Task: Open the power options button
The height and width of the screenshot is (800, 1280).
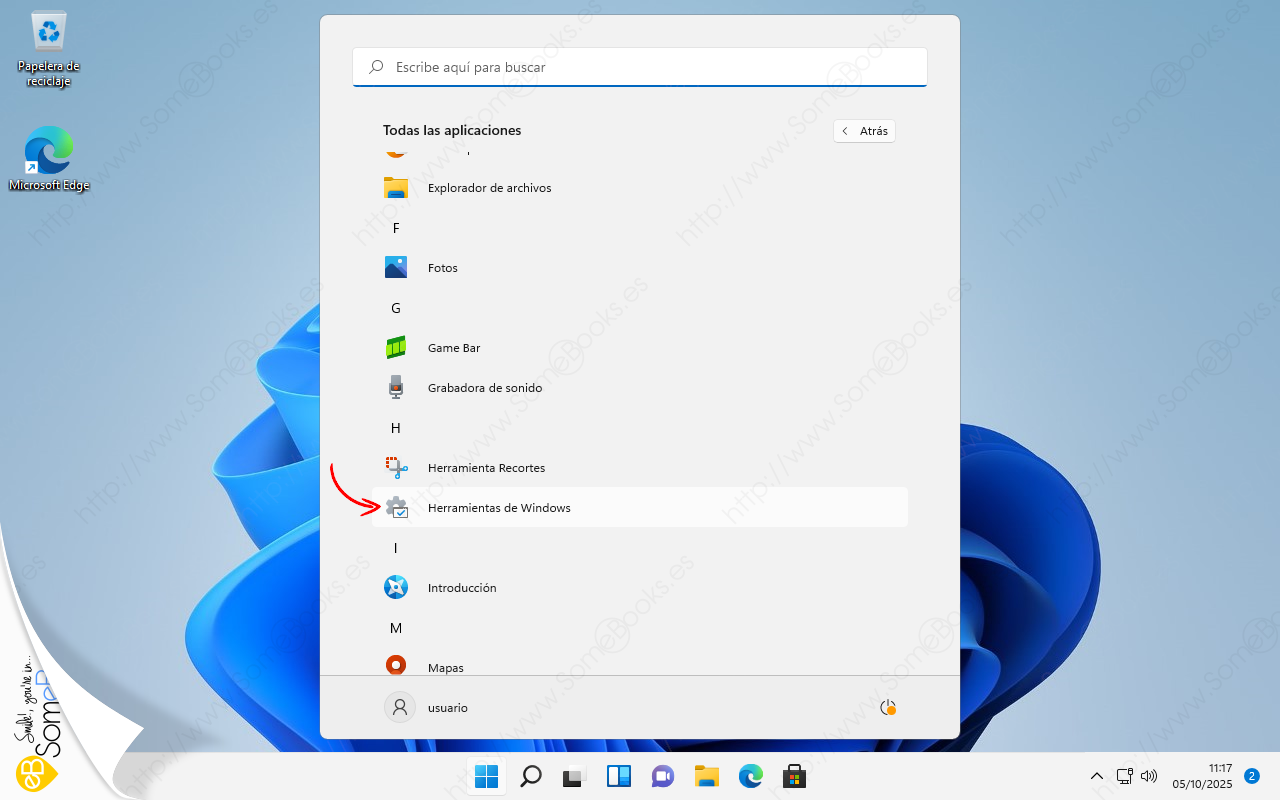Action: coord(887,707)
